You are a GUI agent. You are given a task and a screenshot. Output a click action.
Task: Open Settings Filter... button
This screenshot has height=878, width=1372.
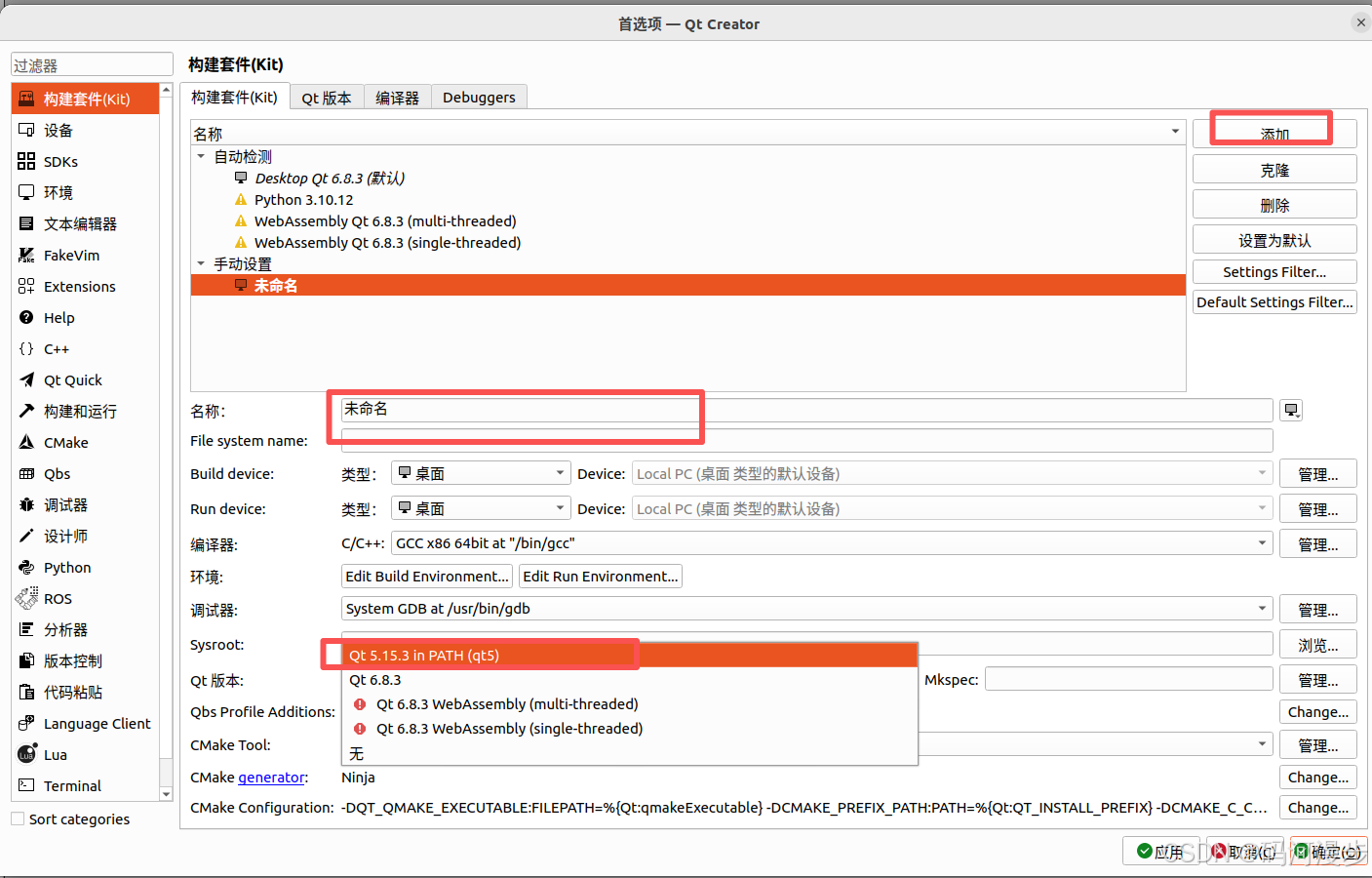tap(1274, 272)
